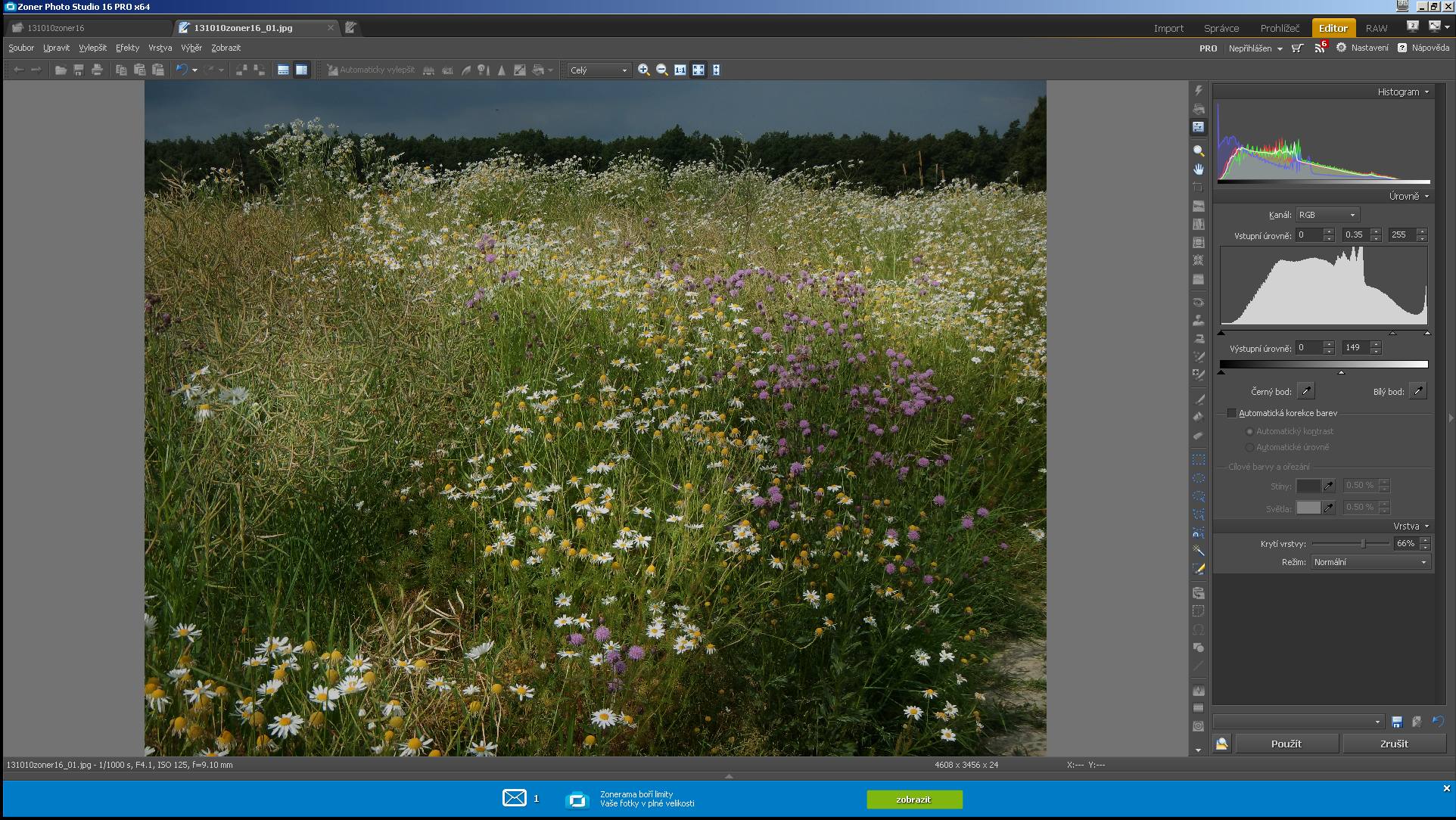Click the zoom out toolbar icon
The image size is (1456, 820).
[x=661, y=70]
